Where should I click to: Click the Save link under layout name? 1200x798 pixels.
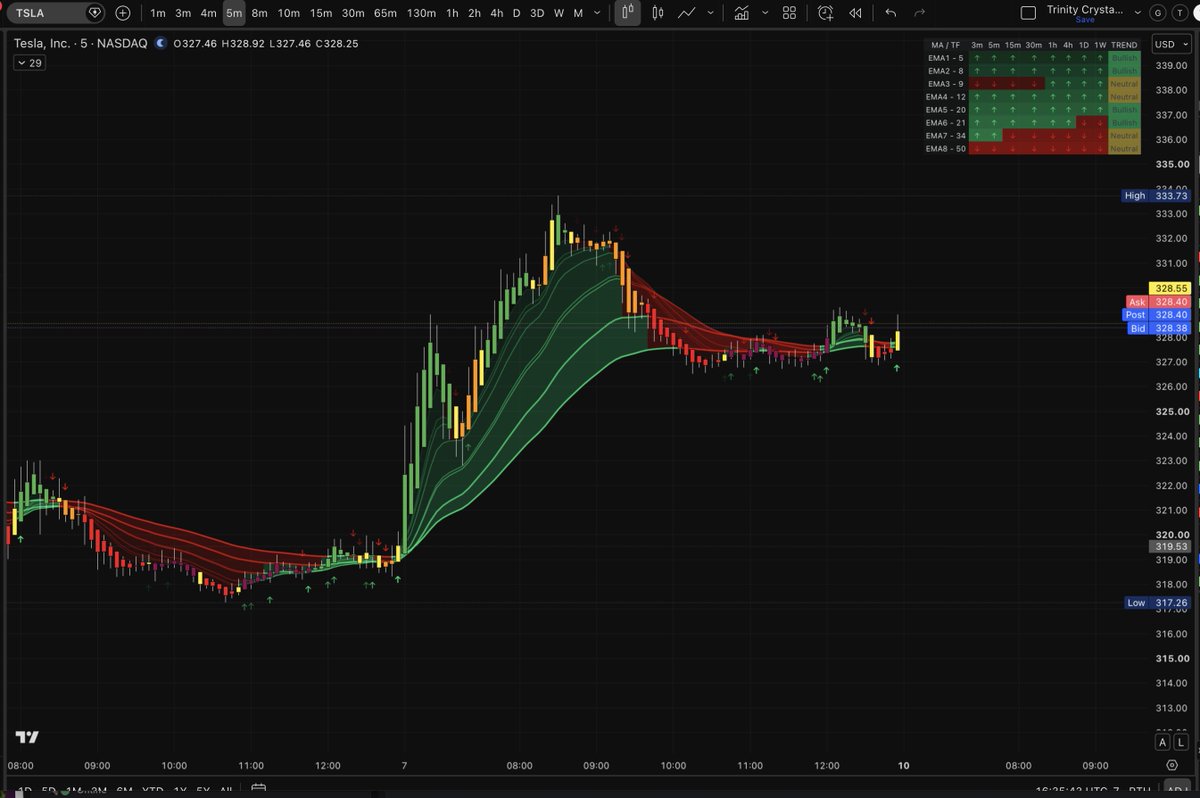(x=1085, y=20)
